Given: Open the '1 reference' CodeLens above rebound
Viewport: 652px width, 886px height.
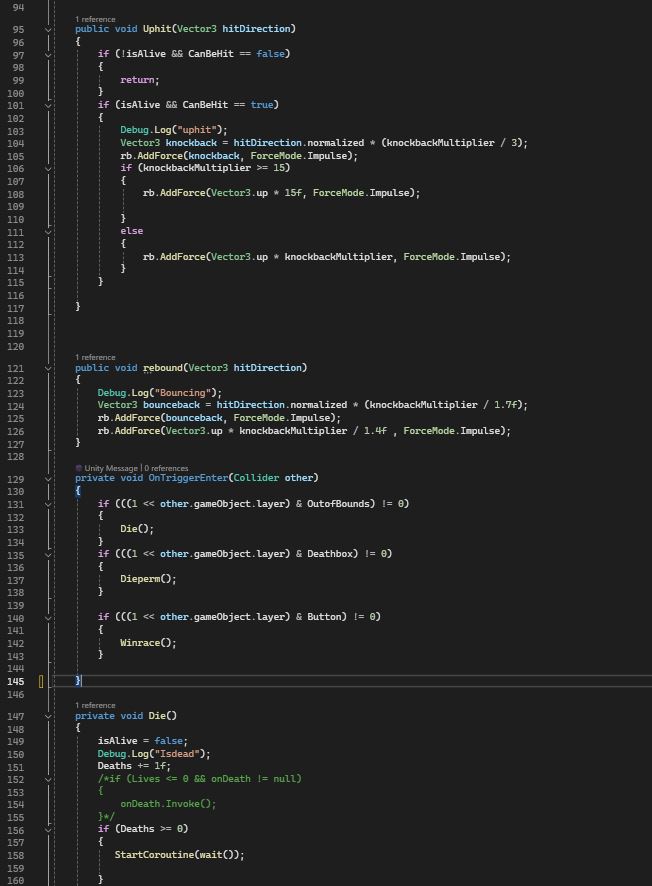Looking at the screenshot, I should pos(95,357).
